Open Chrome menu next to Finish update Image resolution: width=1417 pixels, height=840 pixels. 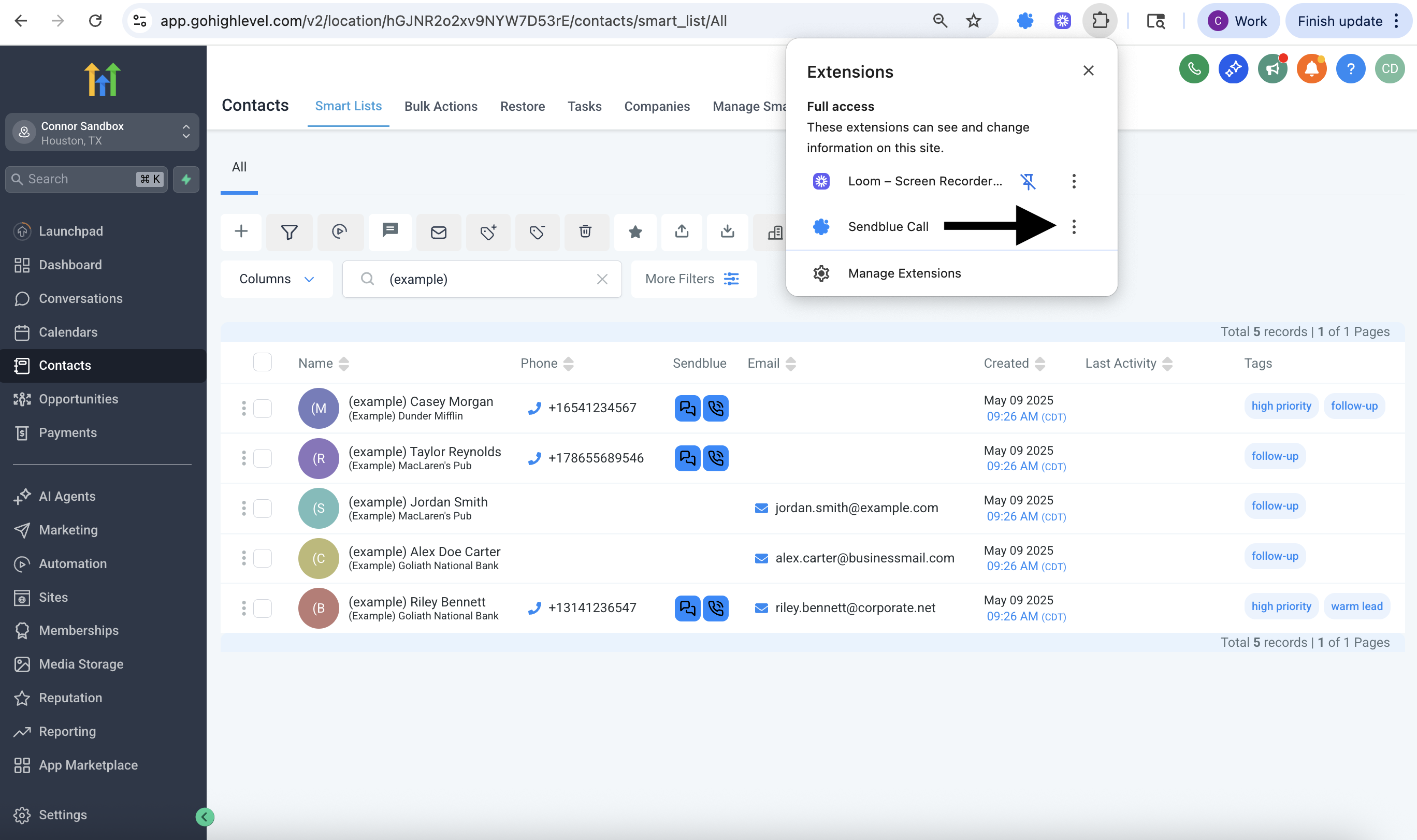tap(1397, 21)
